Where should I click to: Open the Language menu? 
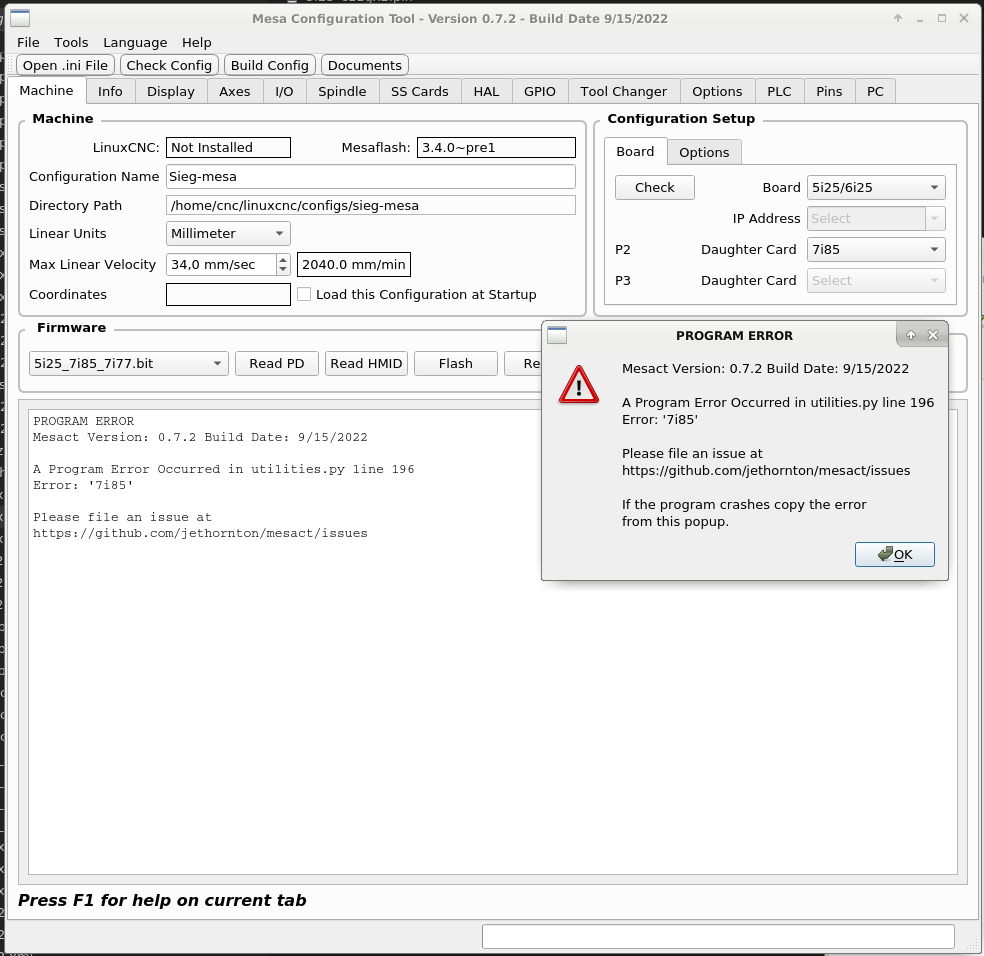(135, 43)
